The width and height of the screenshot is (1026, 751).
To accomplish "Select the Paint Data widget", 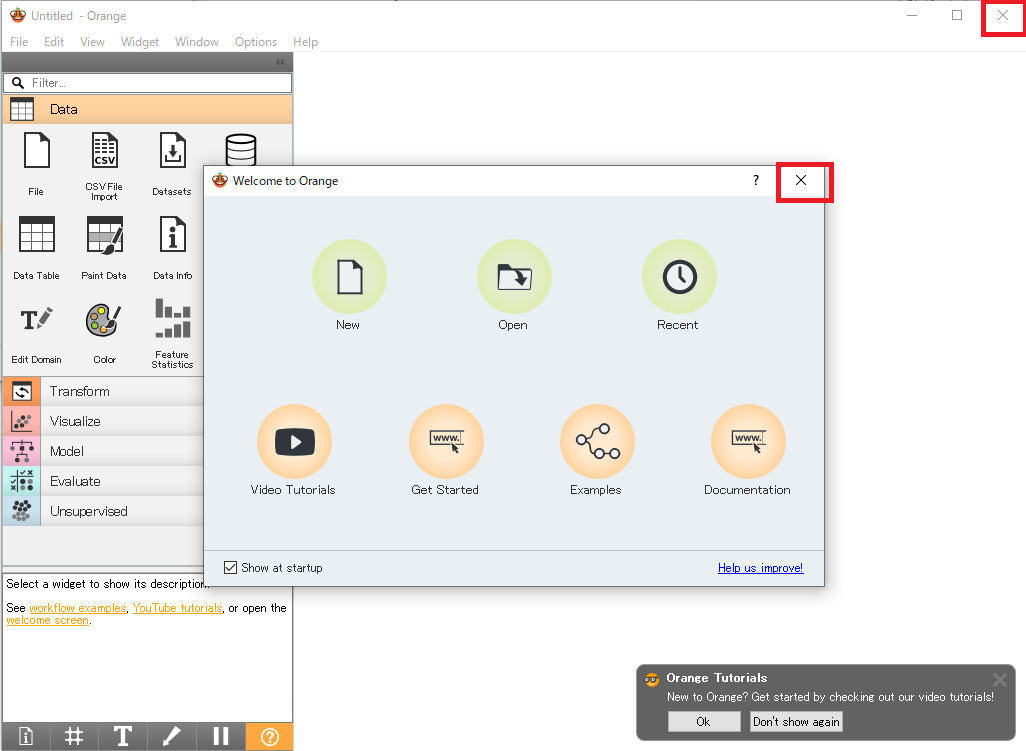I will [x=104, y=236].
